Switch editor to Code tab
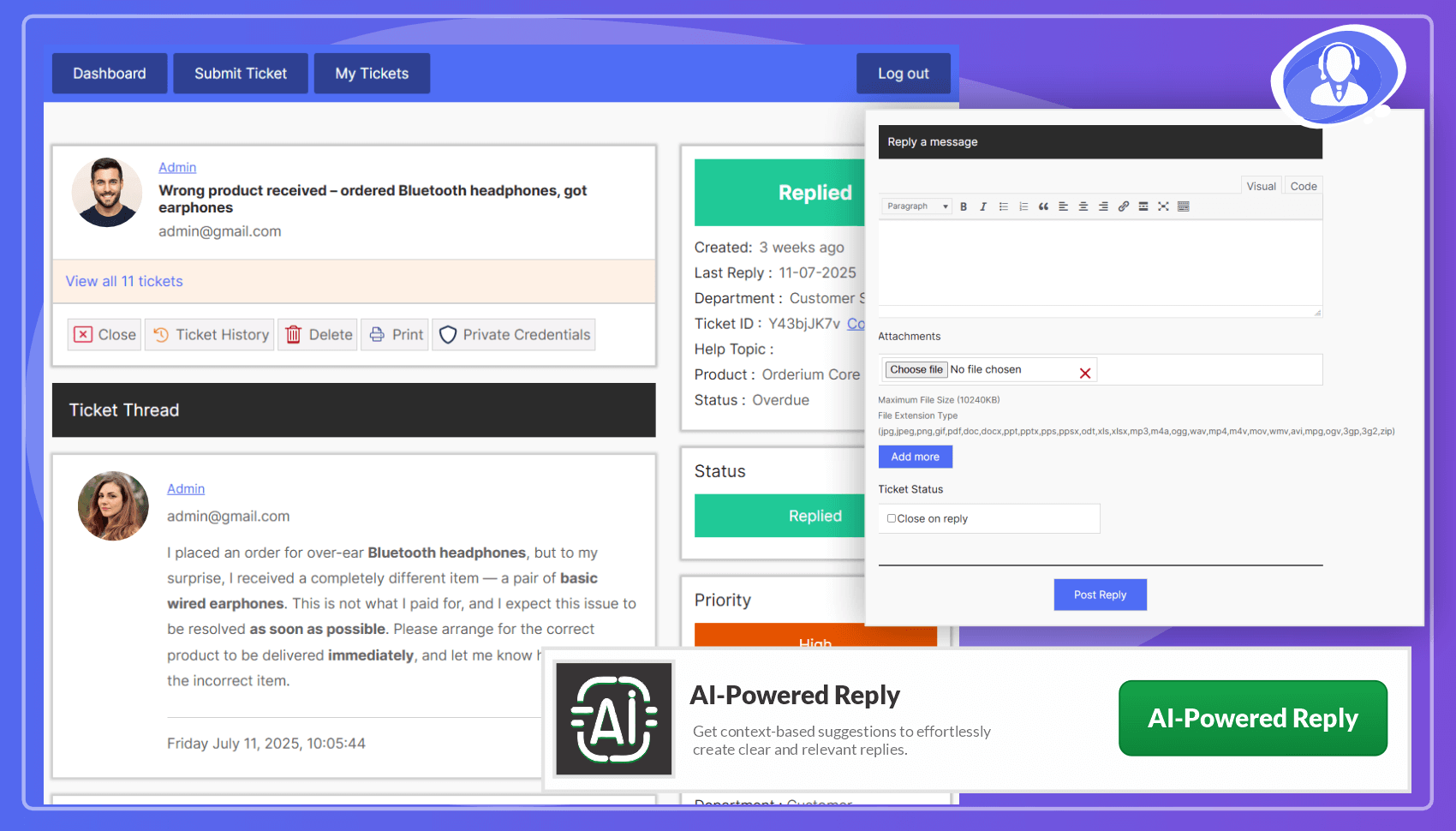Image resolution: width=1456 pixels, height=831 pixels. pyautogui.click(x=1304, y=186)
